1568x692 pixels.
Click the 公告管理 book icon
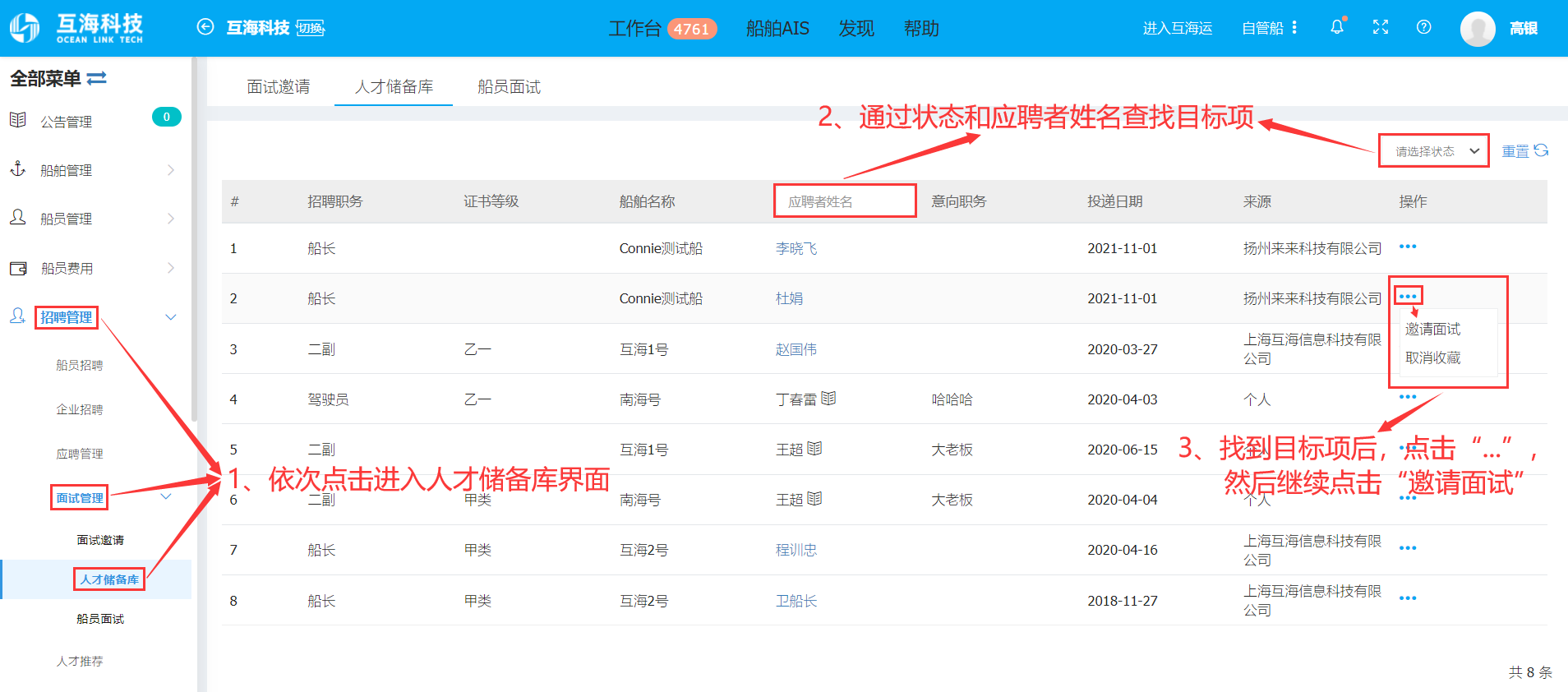coord(18,120)
